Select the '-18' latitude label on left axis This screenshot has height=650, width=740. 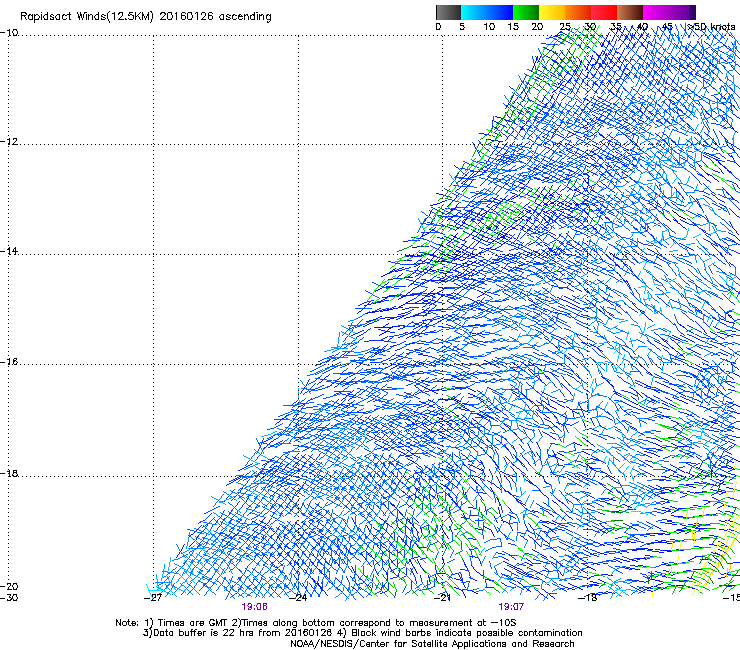pos(9,473)
